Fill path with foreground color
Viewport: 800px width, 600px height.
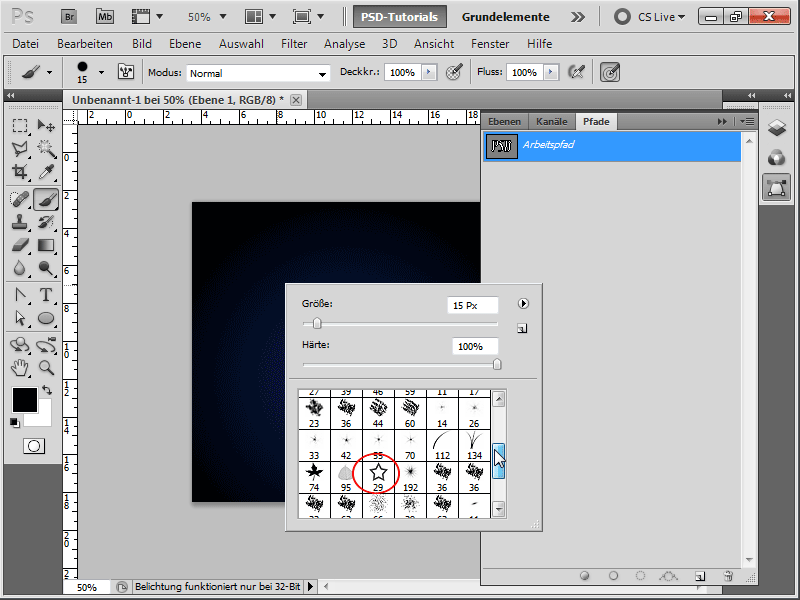[585, 576]
